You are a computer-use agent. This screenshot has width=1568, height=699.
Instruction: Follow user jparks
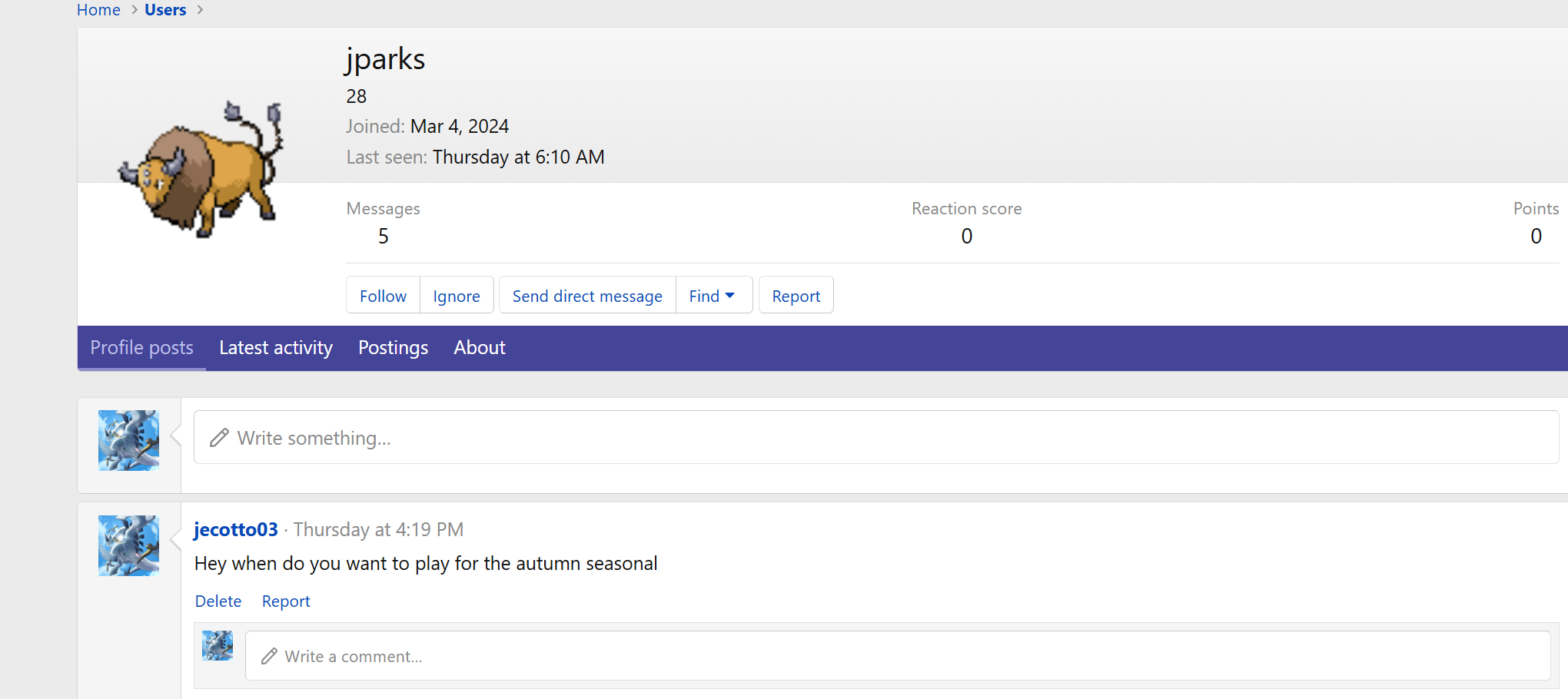tap(383, 296)
